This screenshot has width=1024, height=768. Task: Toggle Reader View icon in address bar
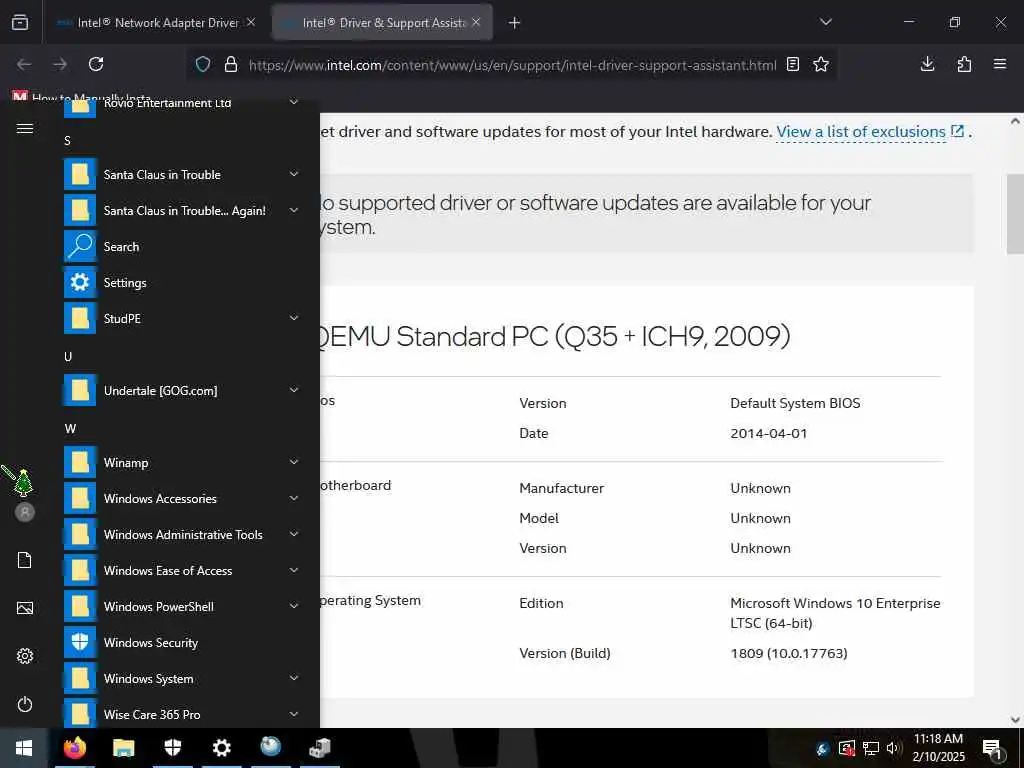tap(793, 64)
